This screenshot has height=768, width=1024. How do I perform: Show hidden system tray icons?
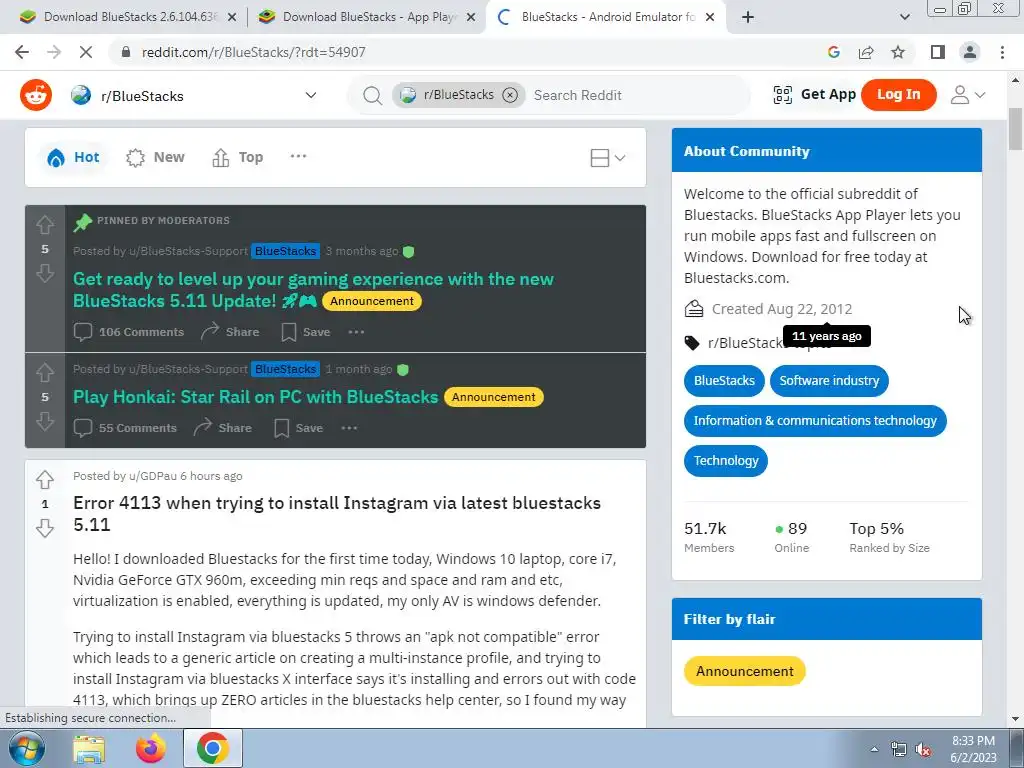[874, 750]
